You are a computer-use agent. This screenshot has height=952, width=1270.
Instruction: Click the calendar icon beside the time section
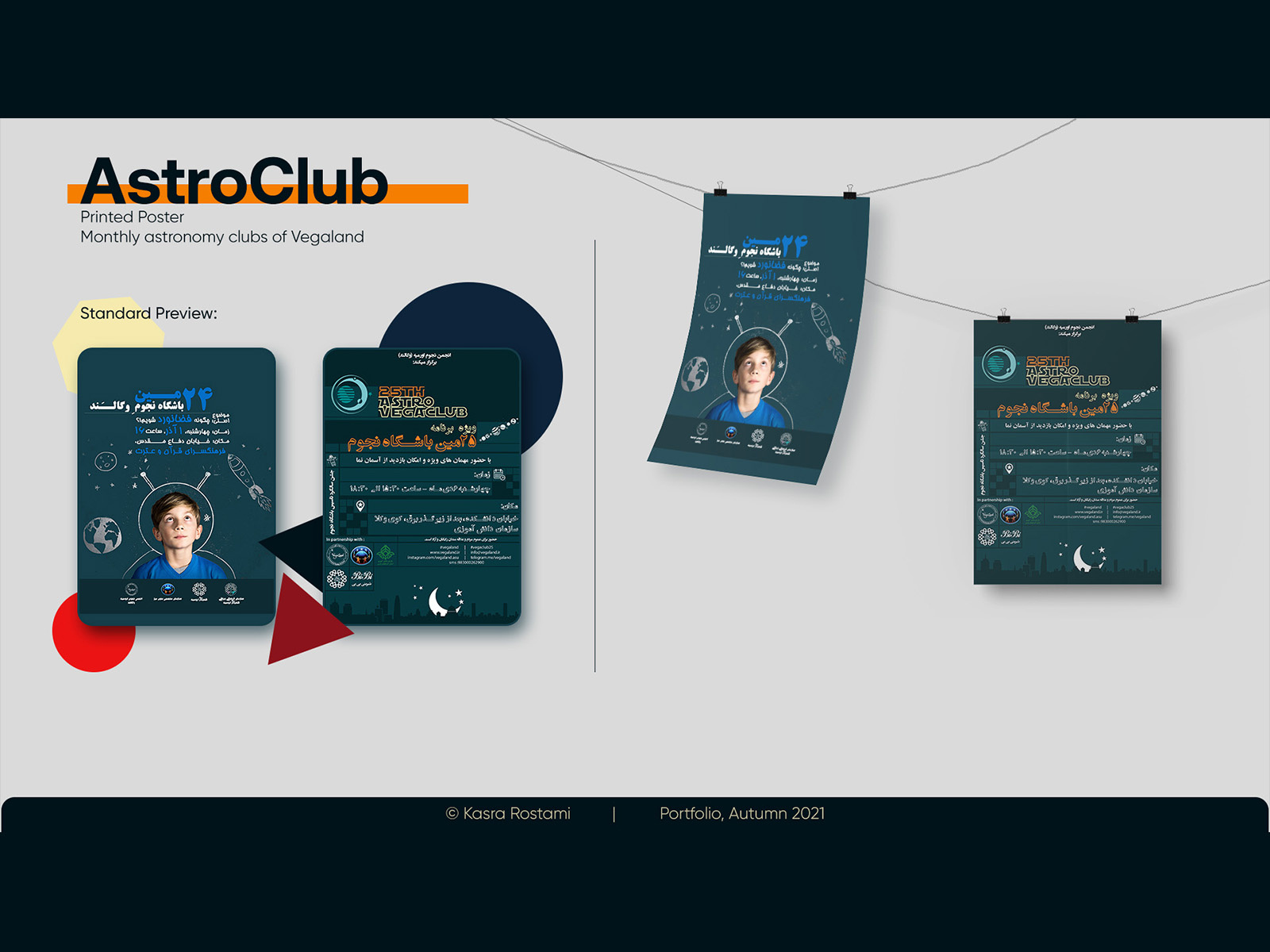tap(500, 474)
